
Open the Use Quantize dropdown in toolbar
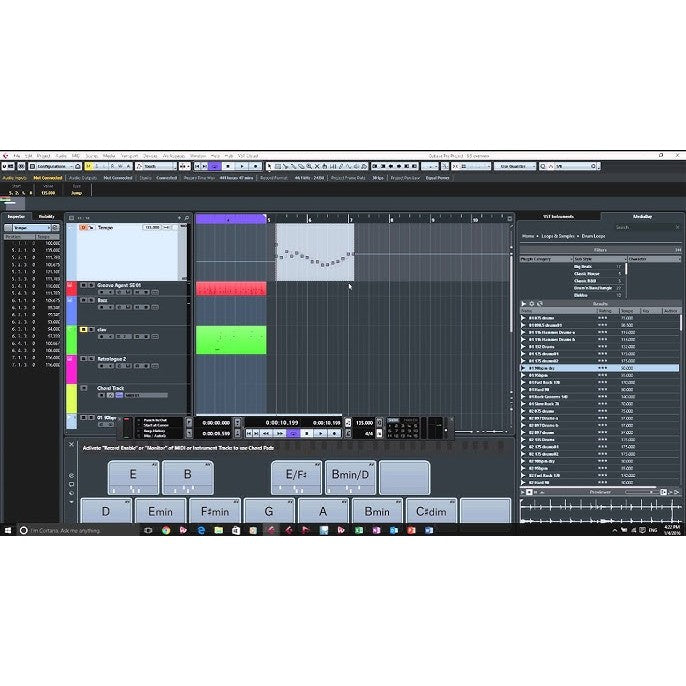coord(515,166)
